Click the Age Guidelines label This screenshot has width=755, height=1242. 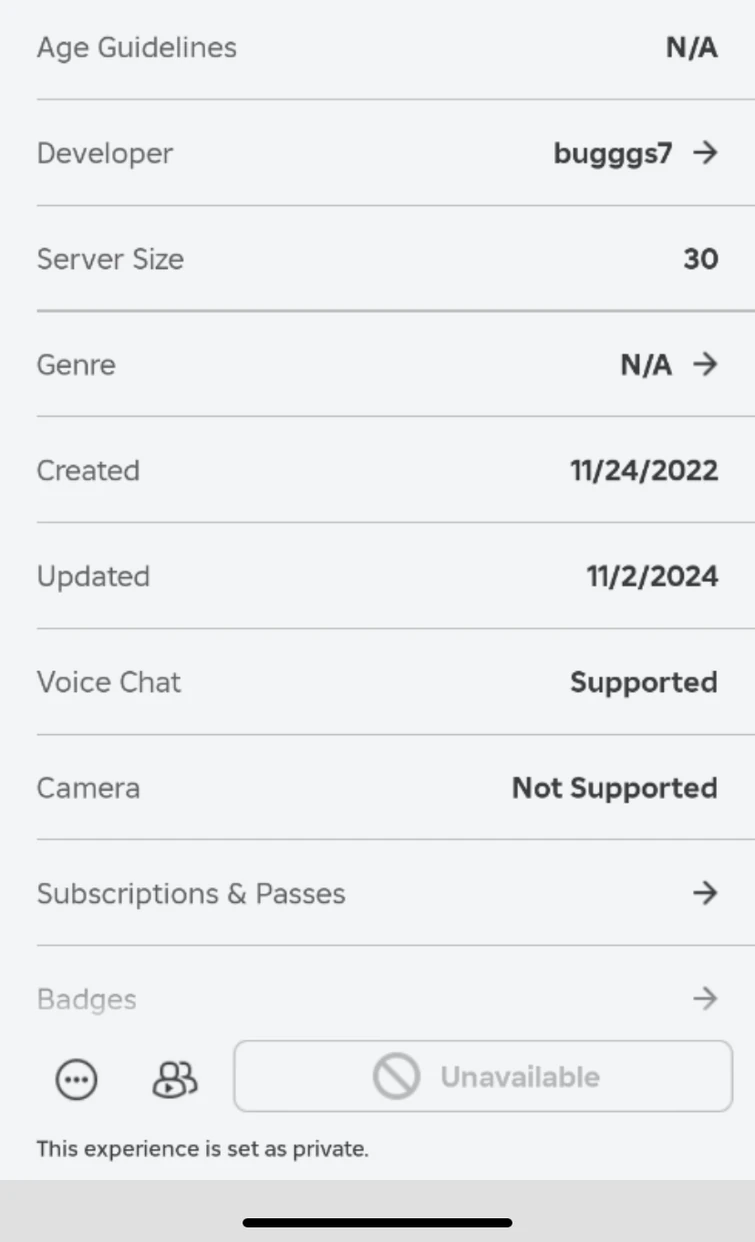(x=137, y=47)
